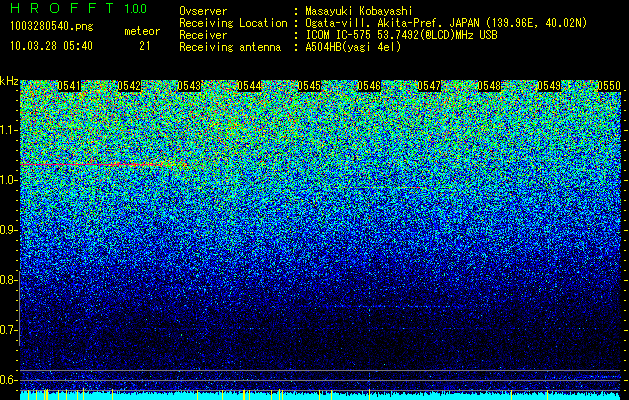Viewport: 629px width, 400px height.
Task: Select the filename 1003280540.png
Action: pos(52,27)
